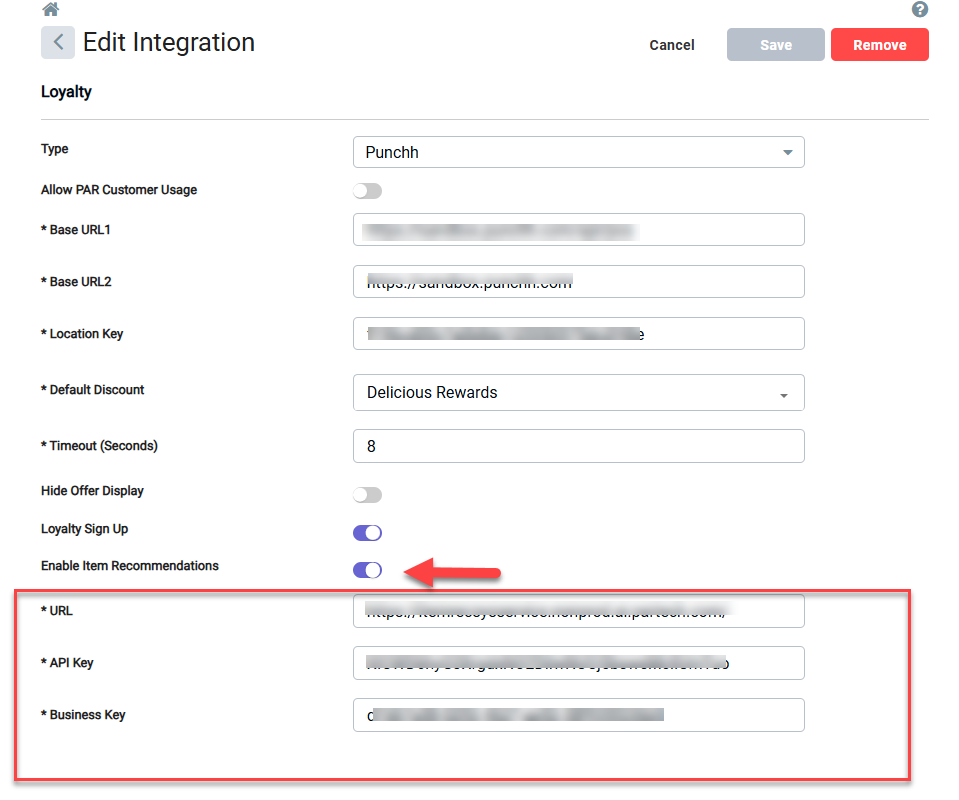Click the back arrow beside Edit Integration
The image size is (959, 800).
[x=58, y=42]
